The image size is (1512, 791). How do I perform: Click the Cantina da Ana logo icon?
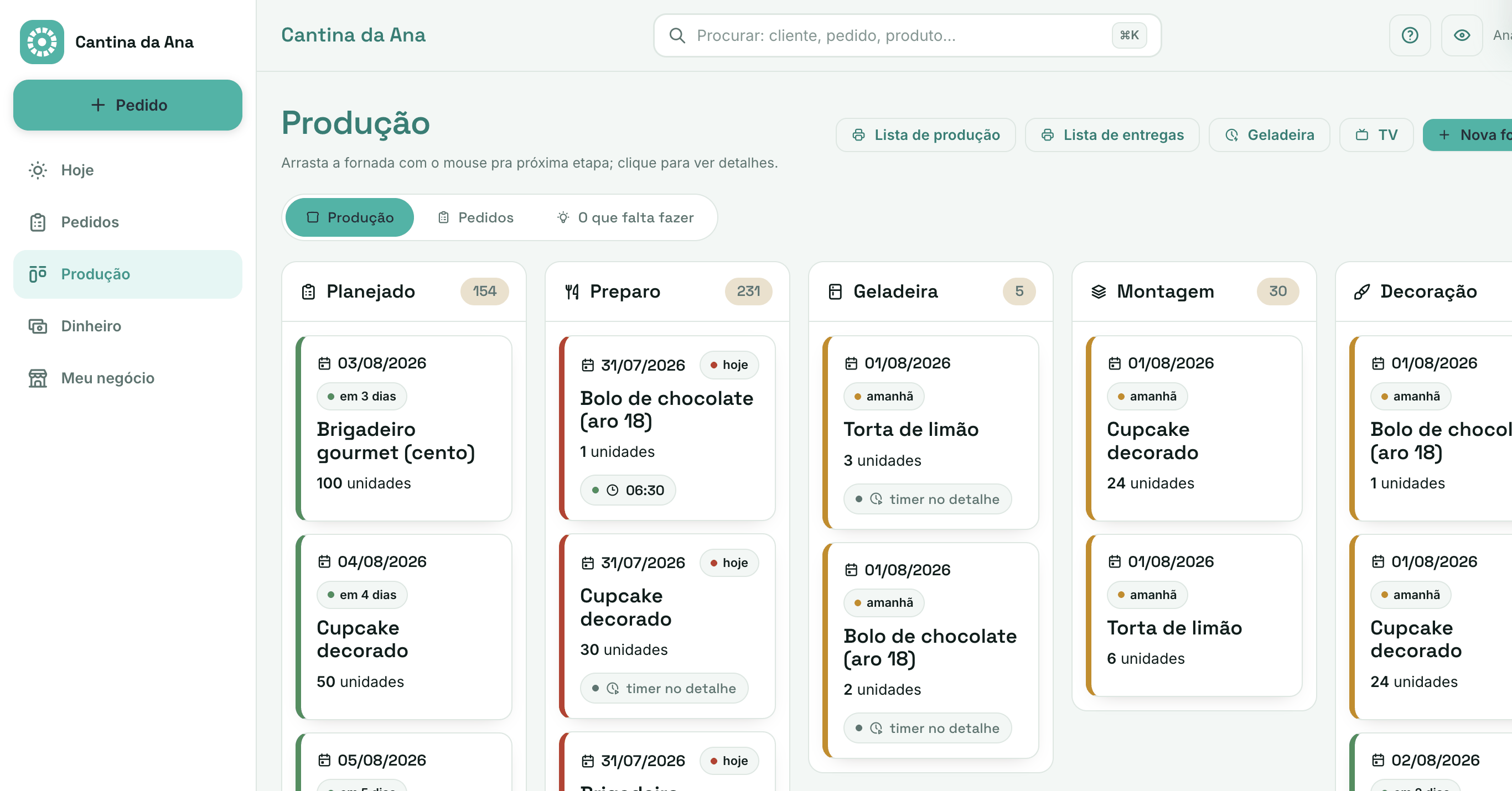pos(42,41)
